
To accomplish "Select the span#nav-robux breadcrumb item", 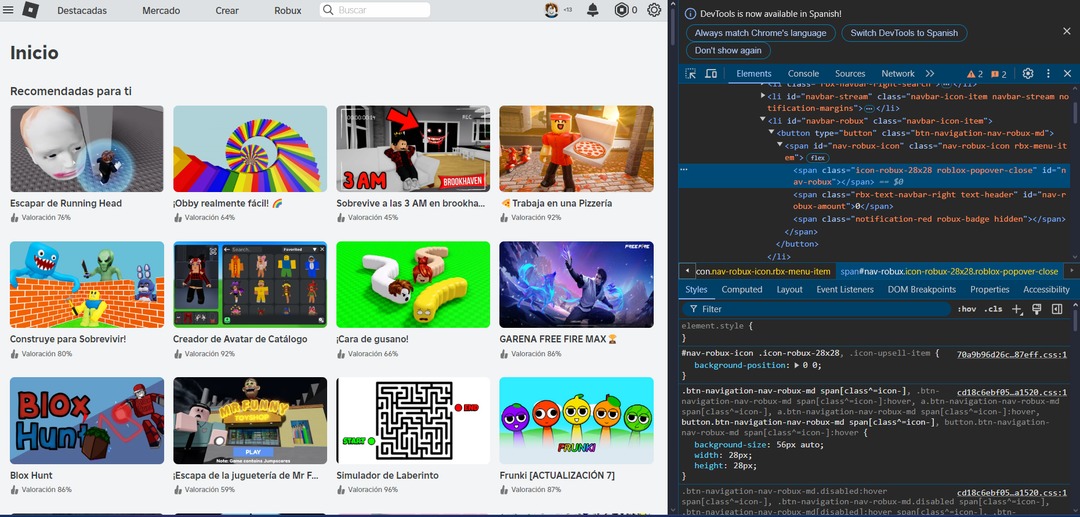I will click(949, 271).
